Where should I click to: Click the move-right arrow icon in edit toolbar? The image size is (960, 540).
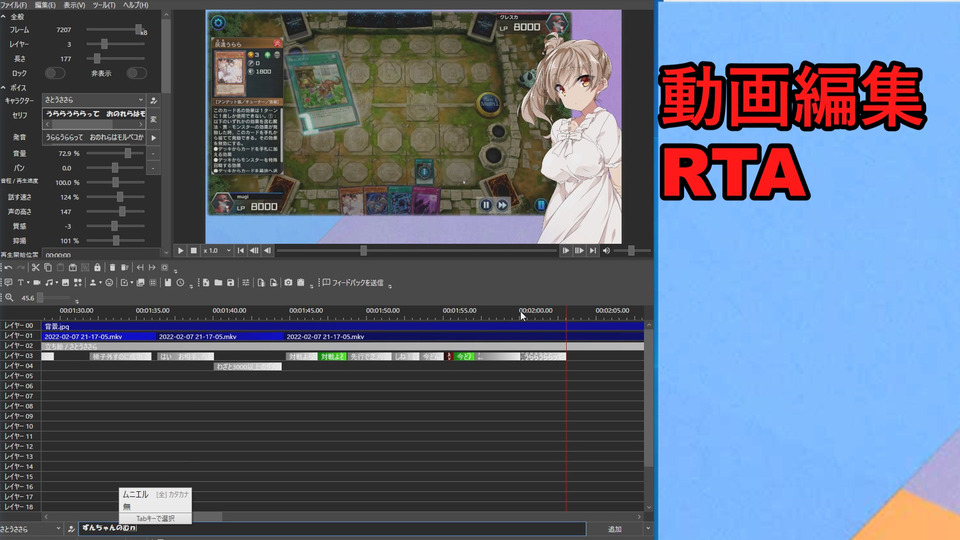152,268
